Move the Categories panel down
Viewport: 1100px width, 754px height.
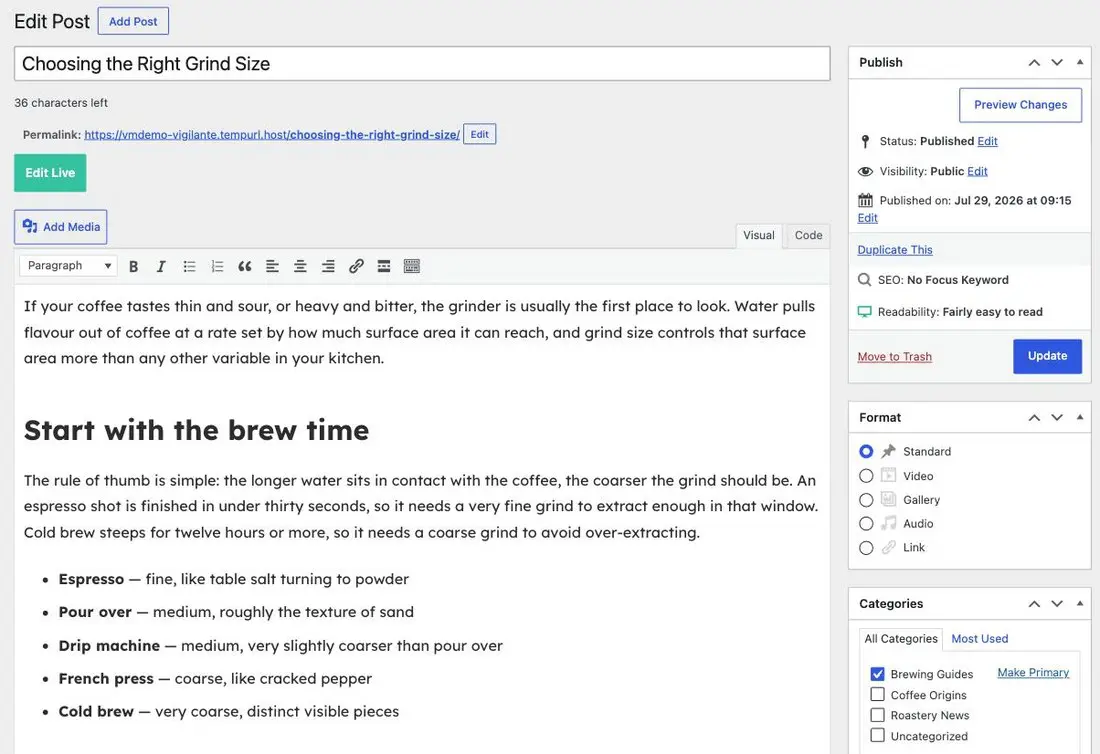[1057, 604]
